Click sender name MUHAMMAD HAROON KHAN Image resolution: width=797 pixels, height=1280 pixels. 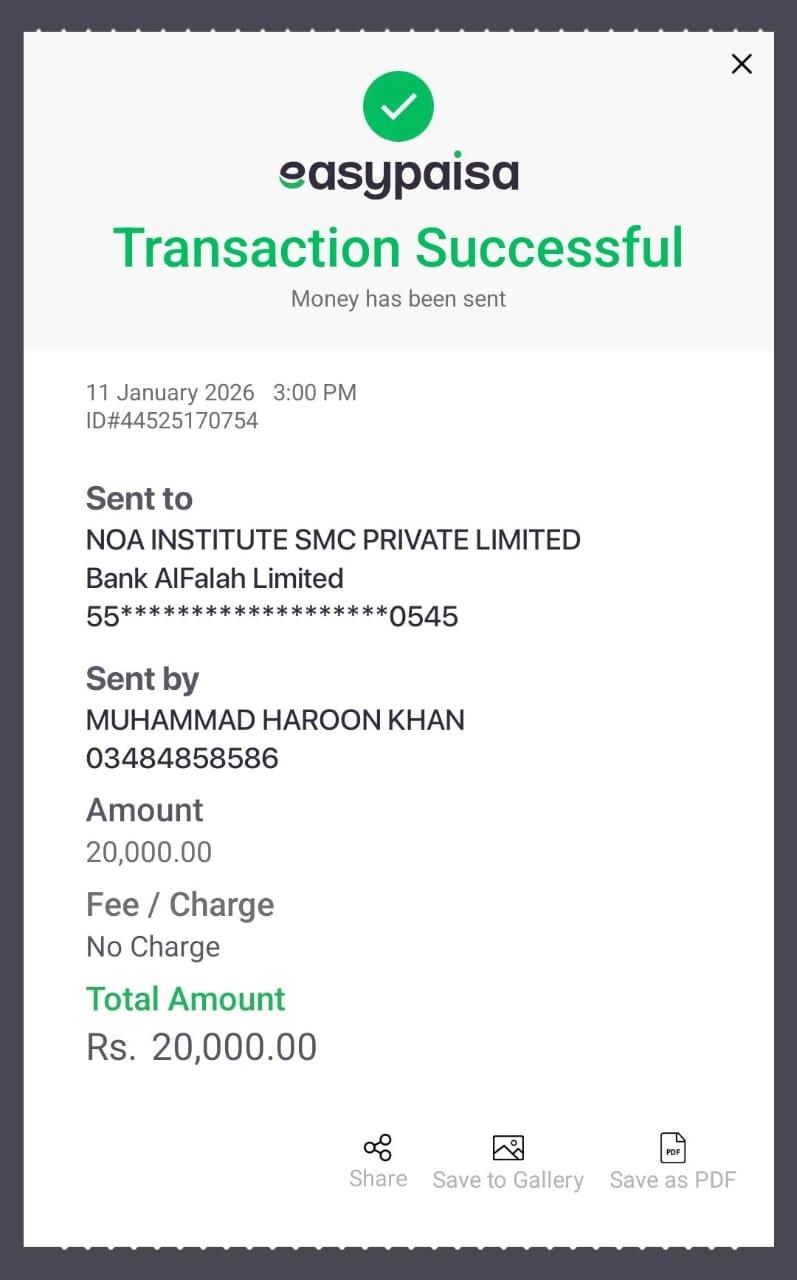tap(275, 720)
